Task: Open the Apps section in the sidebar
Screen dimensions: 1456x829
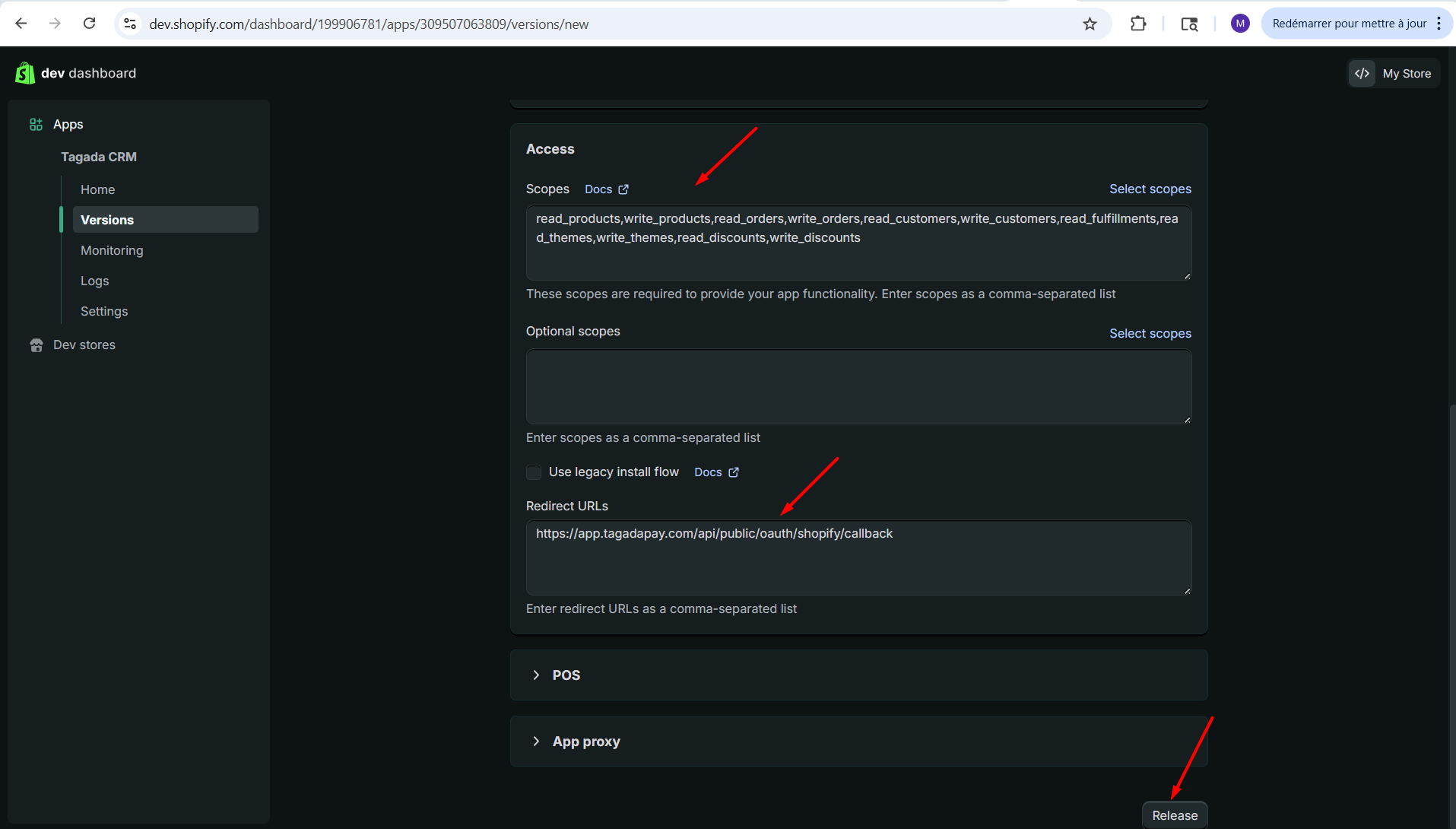Action: click(x=68, y=124)
